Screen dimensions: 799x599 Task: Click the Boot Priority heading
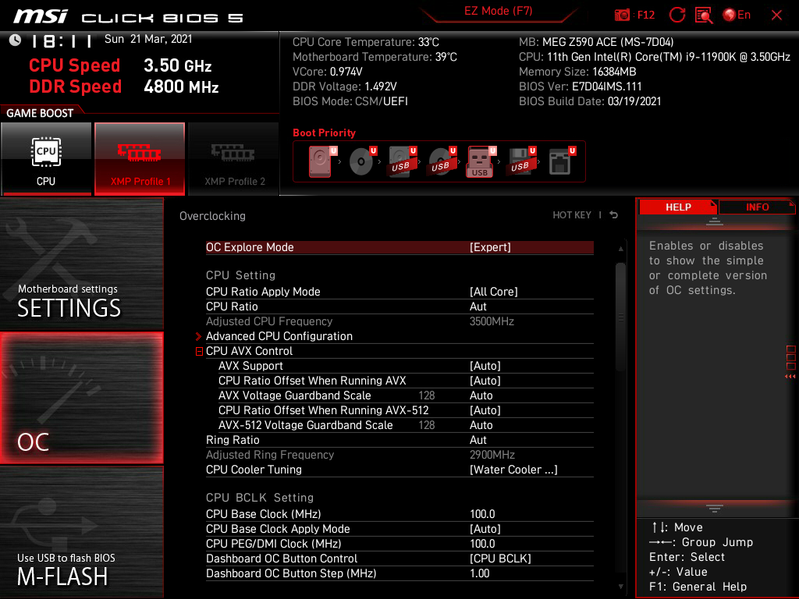click(x=324, y=133)
